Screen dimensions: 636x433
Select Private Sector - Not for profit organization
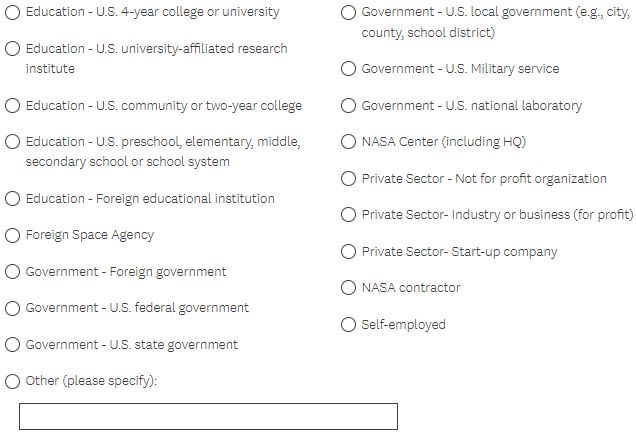348,179
